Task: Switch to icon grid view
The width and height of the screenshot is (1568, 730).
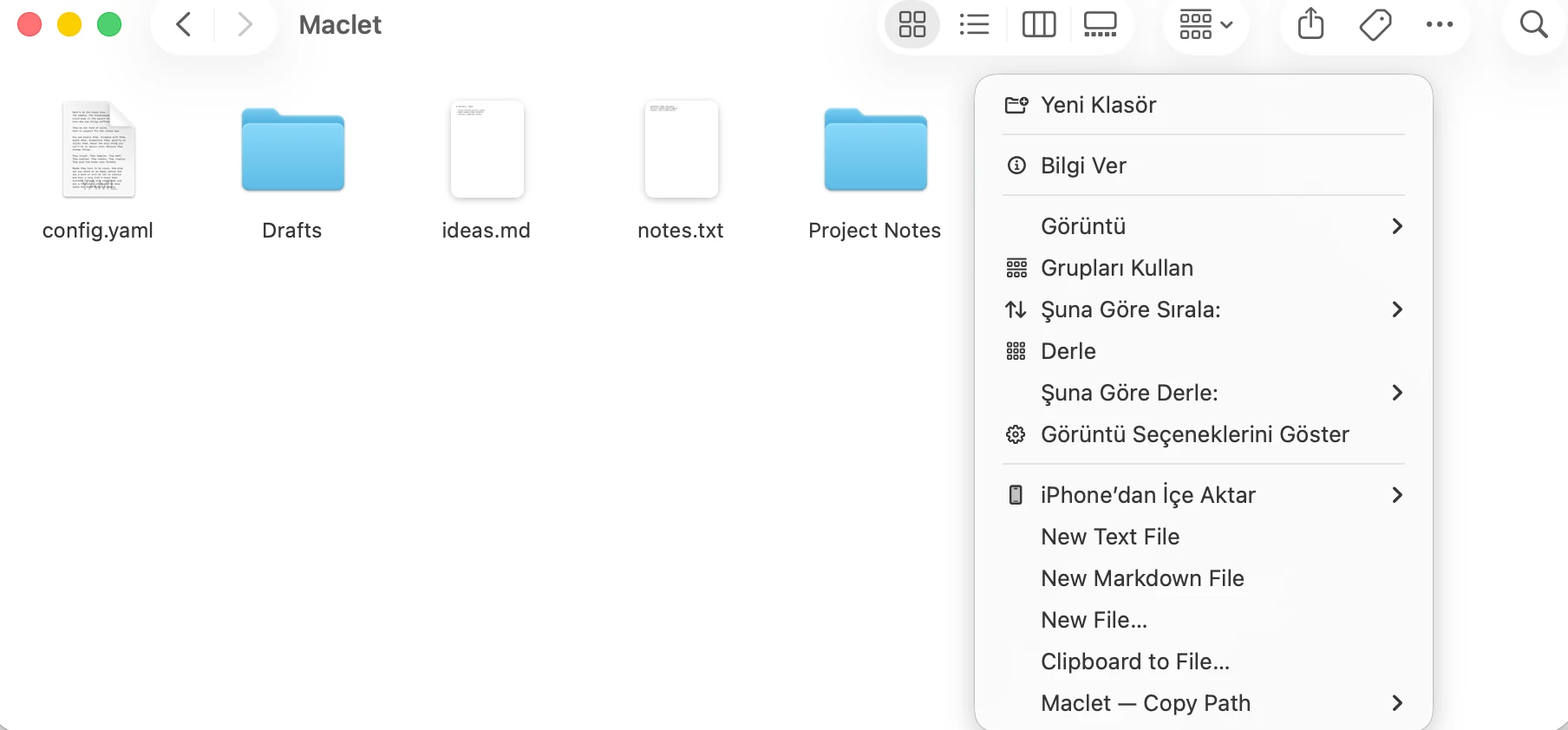Action: 912,24
